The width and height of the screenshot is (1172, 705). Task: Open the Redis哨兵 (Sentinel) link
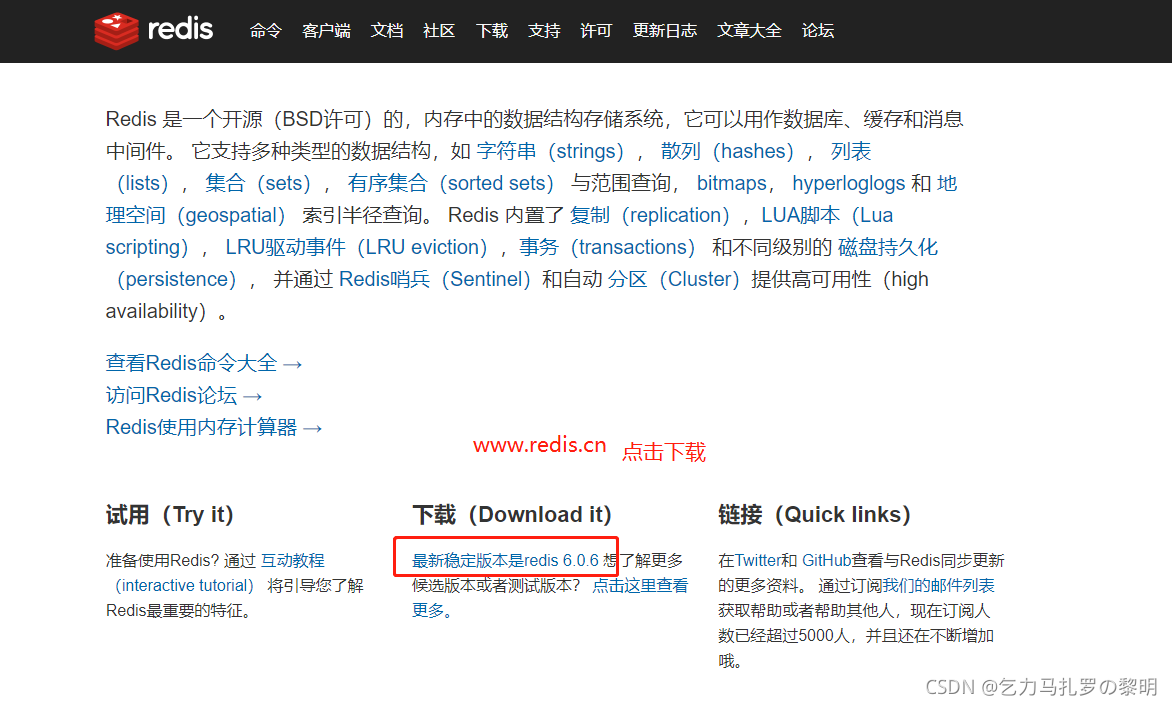[435, 279]
